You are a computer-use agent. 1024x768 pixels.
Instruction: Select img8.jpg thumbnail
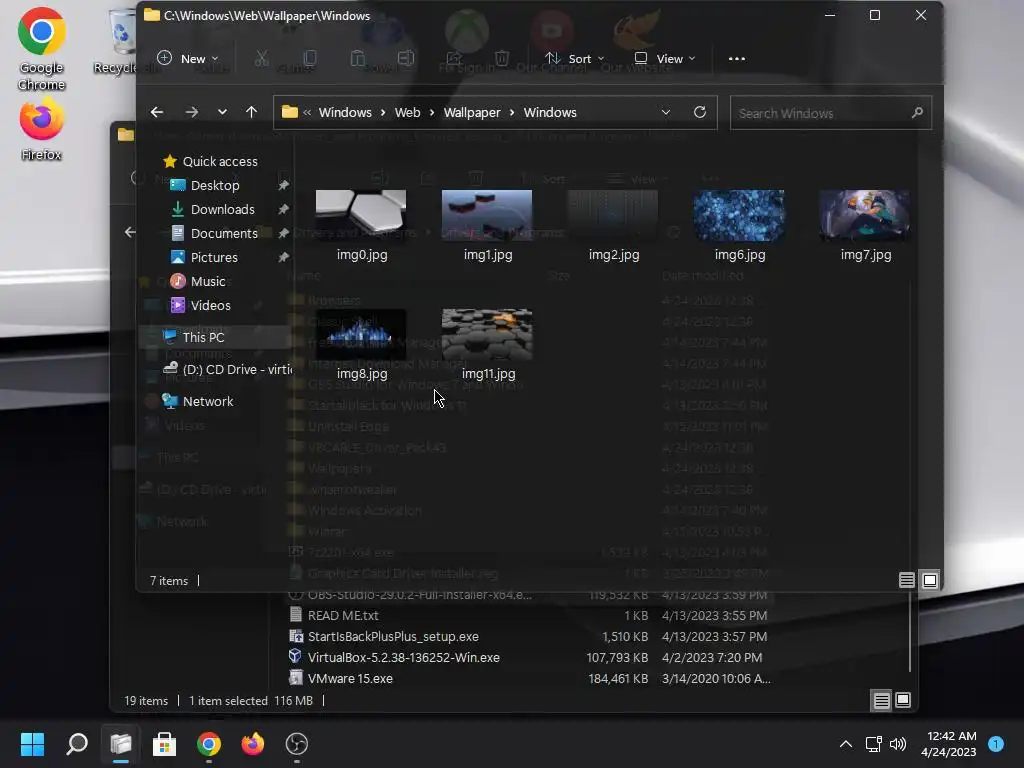(361, 334)
